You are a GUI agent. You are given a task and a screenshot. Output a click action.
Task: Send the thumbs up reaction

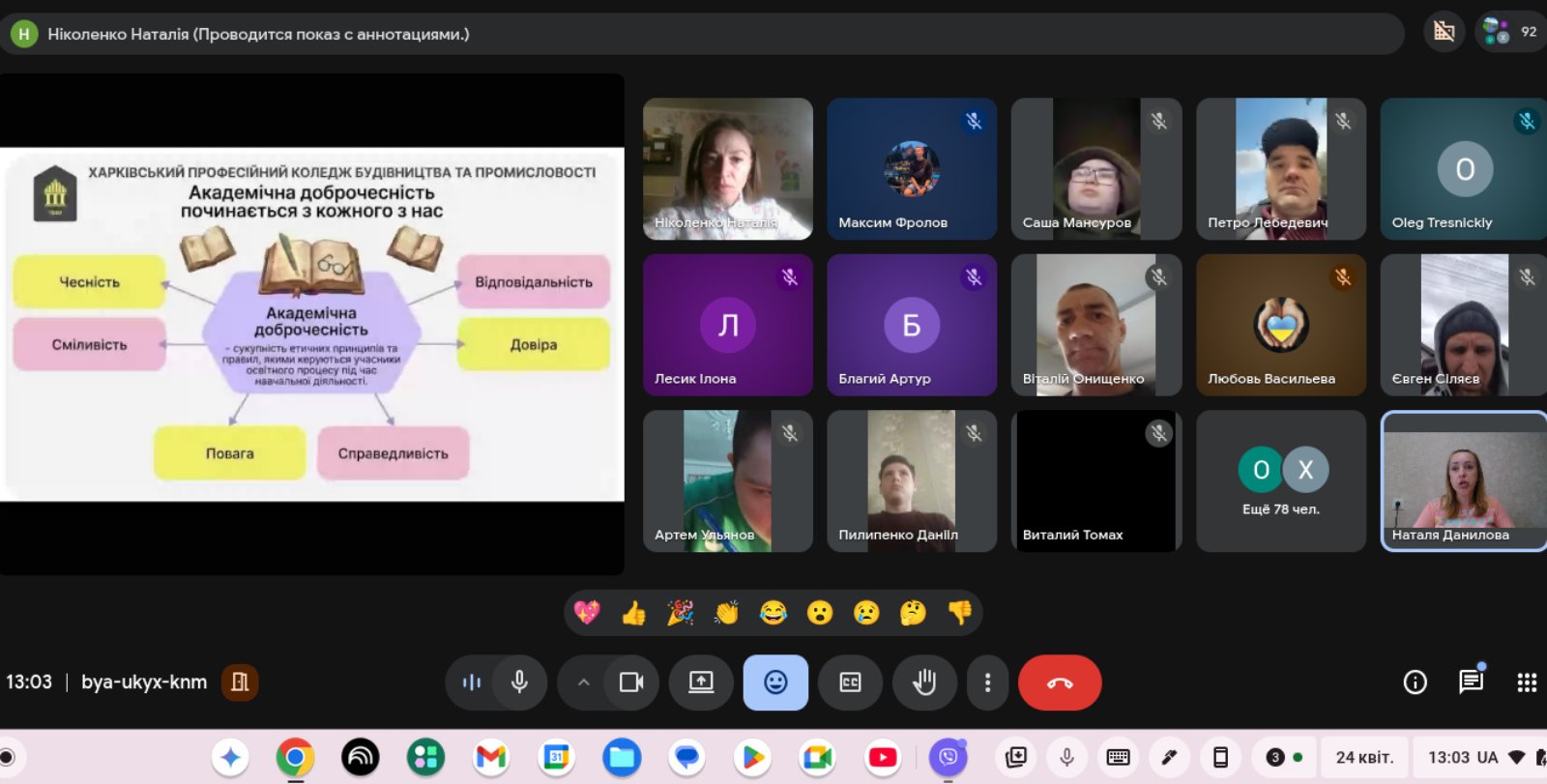pos(633,613)
